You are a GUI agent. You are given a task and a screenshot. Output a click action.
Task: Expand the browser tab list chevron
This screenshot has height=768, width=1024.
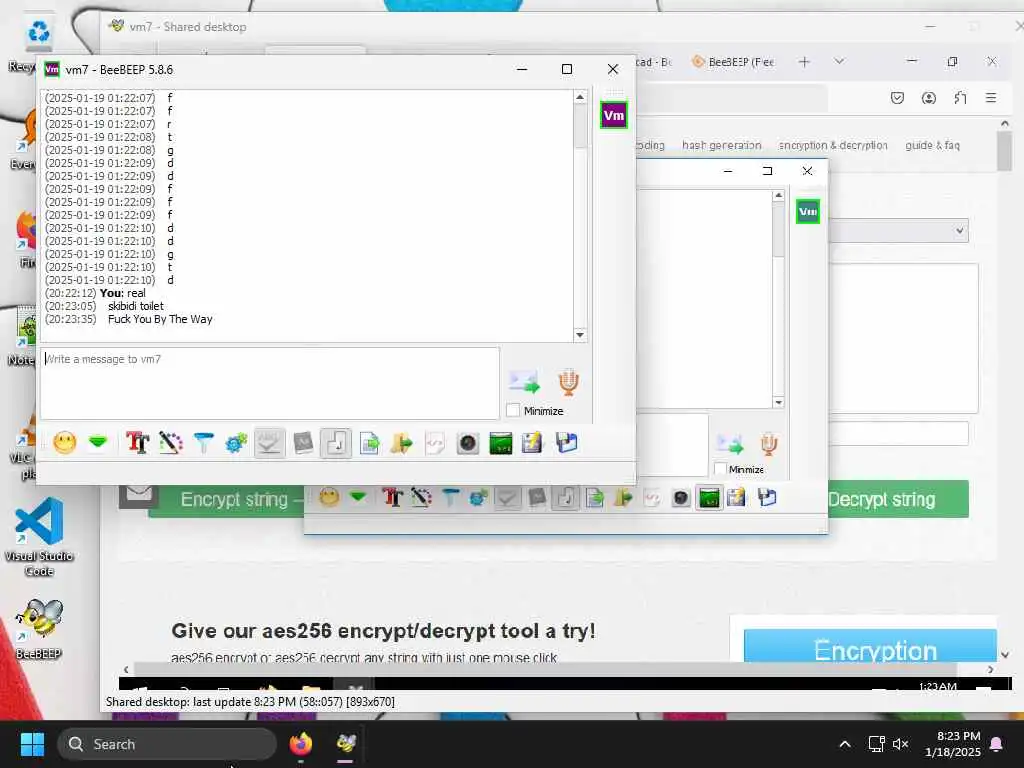(x=839, y=61)
